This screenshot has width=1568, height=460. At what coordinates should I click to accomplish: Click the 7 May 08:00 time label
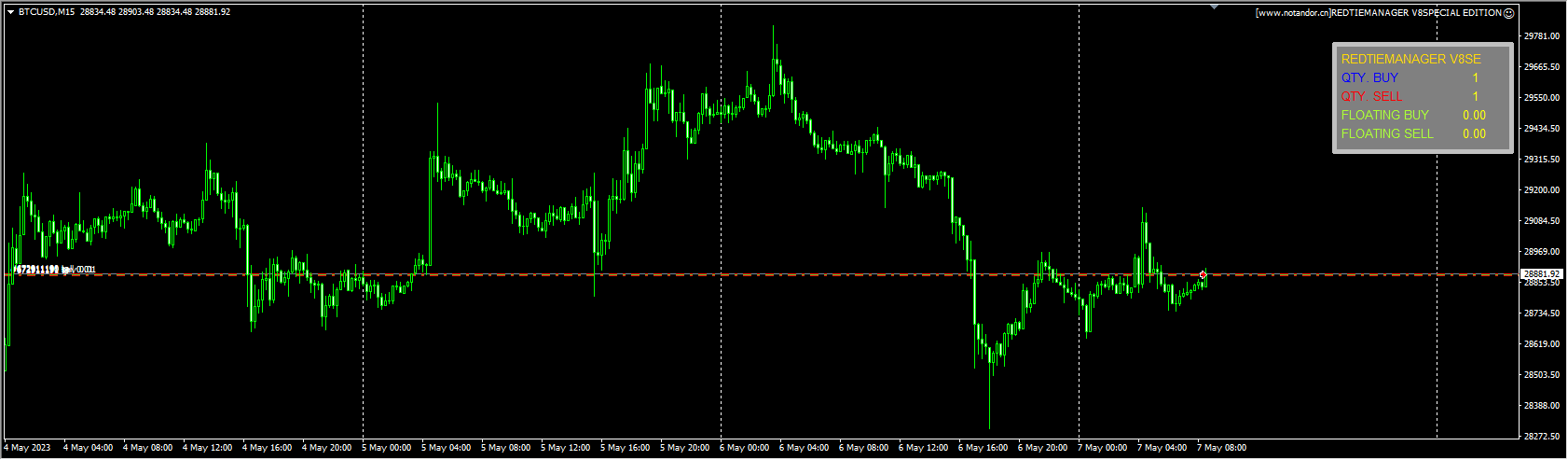[1222, 448]
